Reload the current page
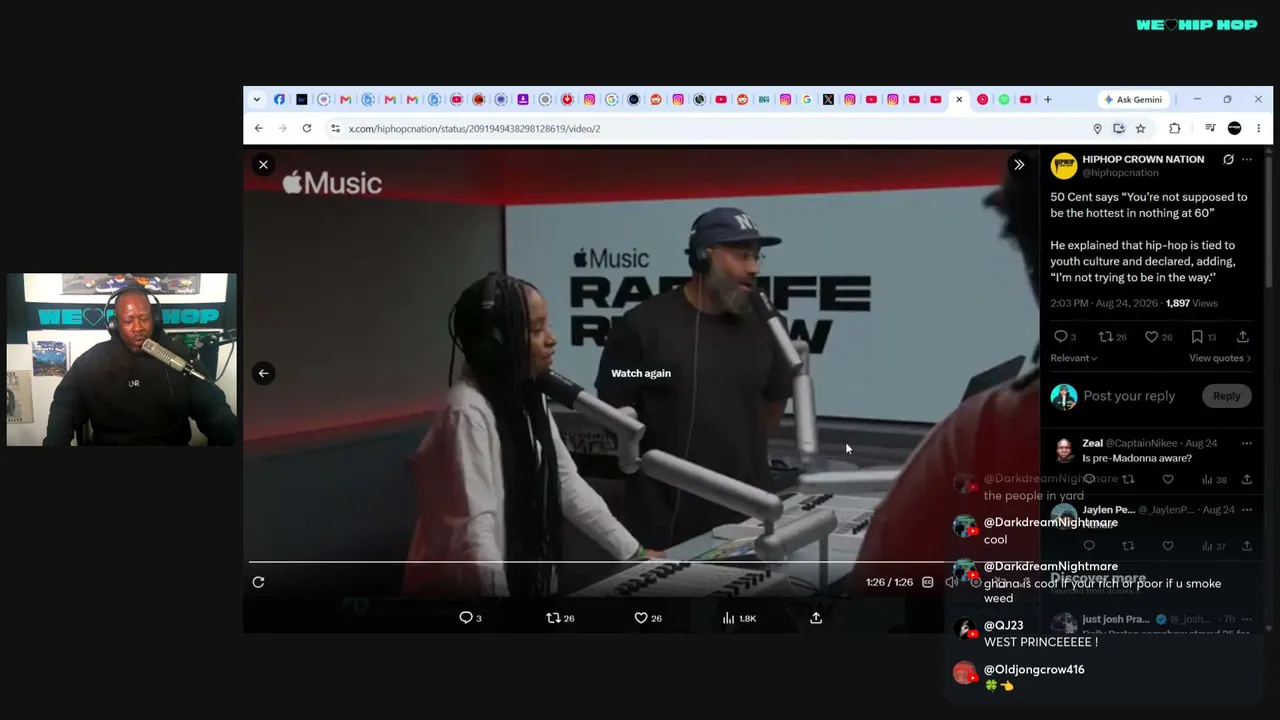 [x=307, y=128]
